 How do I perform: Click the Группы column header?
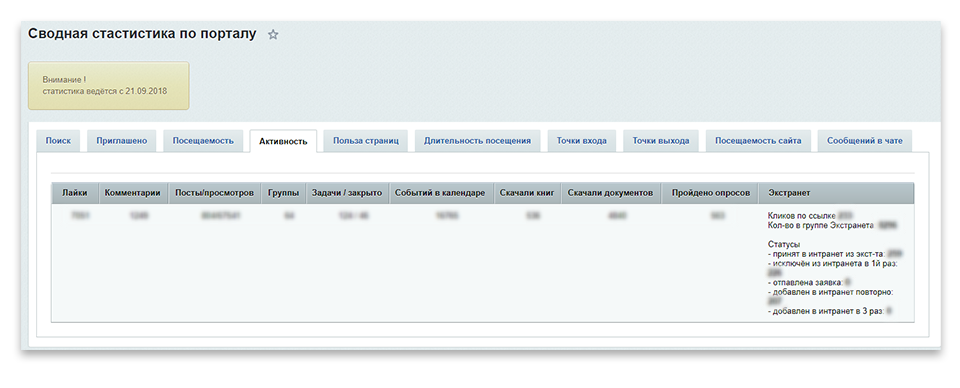pyautogui.click(x=283, y=193)
